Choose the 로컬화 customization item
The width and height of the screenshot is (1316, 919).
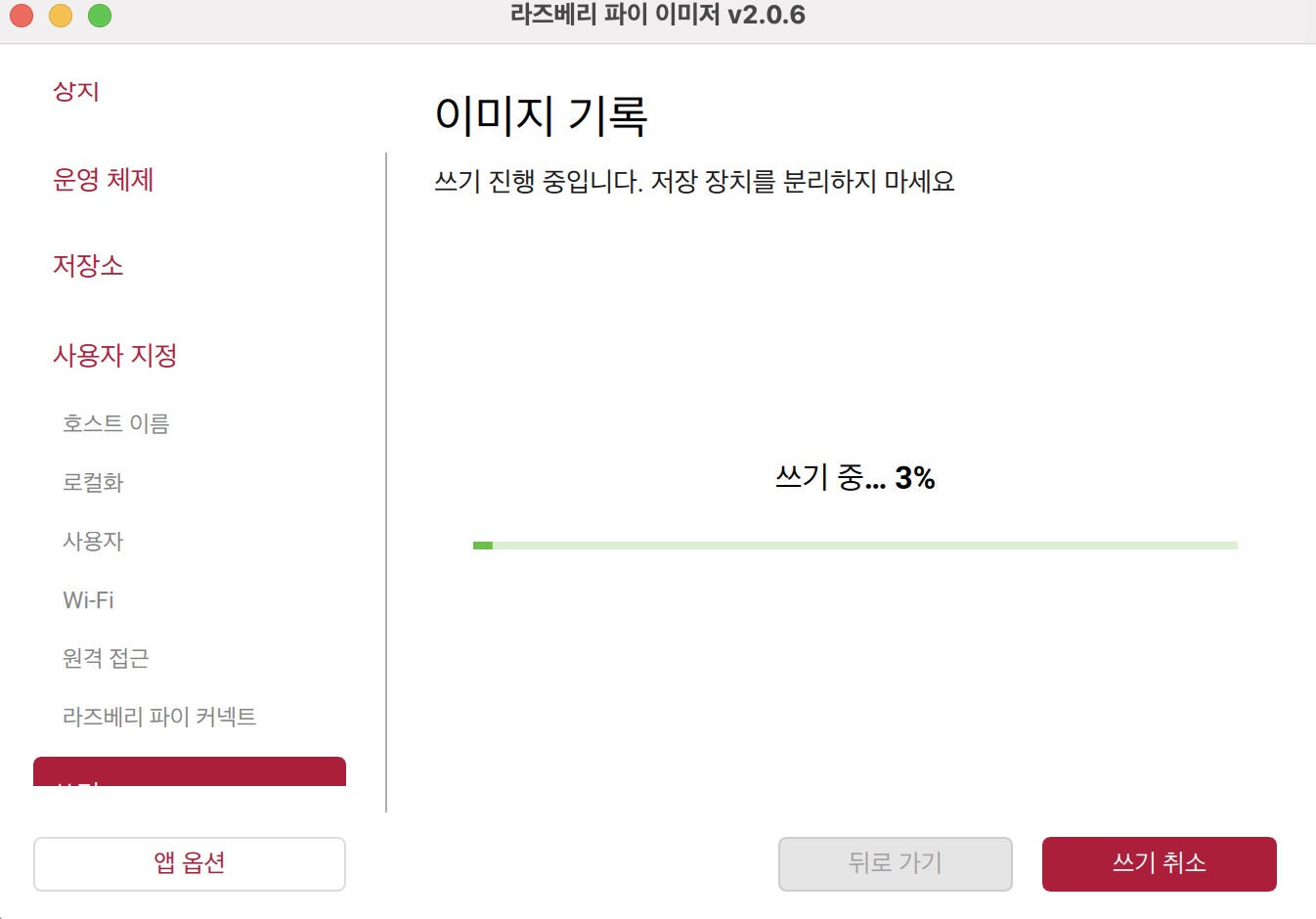tap(93, 482)
